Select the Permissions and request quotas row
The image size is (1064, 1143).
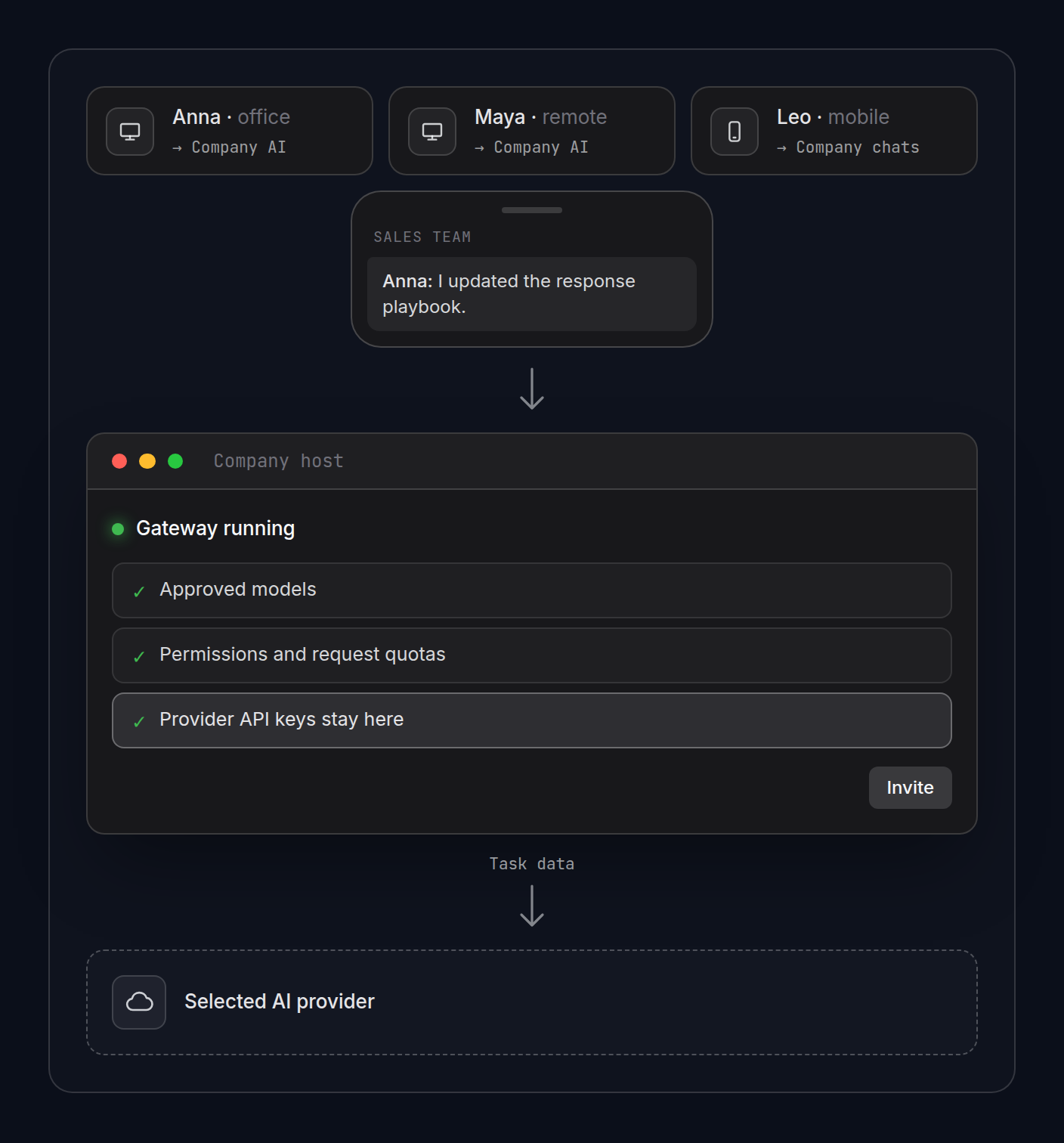[532, 655]
